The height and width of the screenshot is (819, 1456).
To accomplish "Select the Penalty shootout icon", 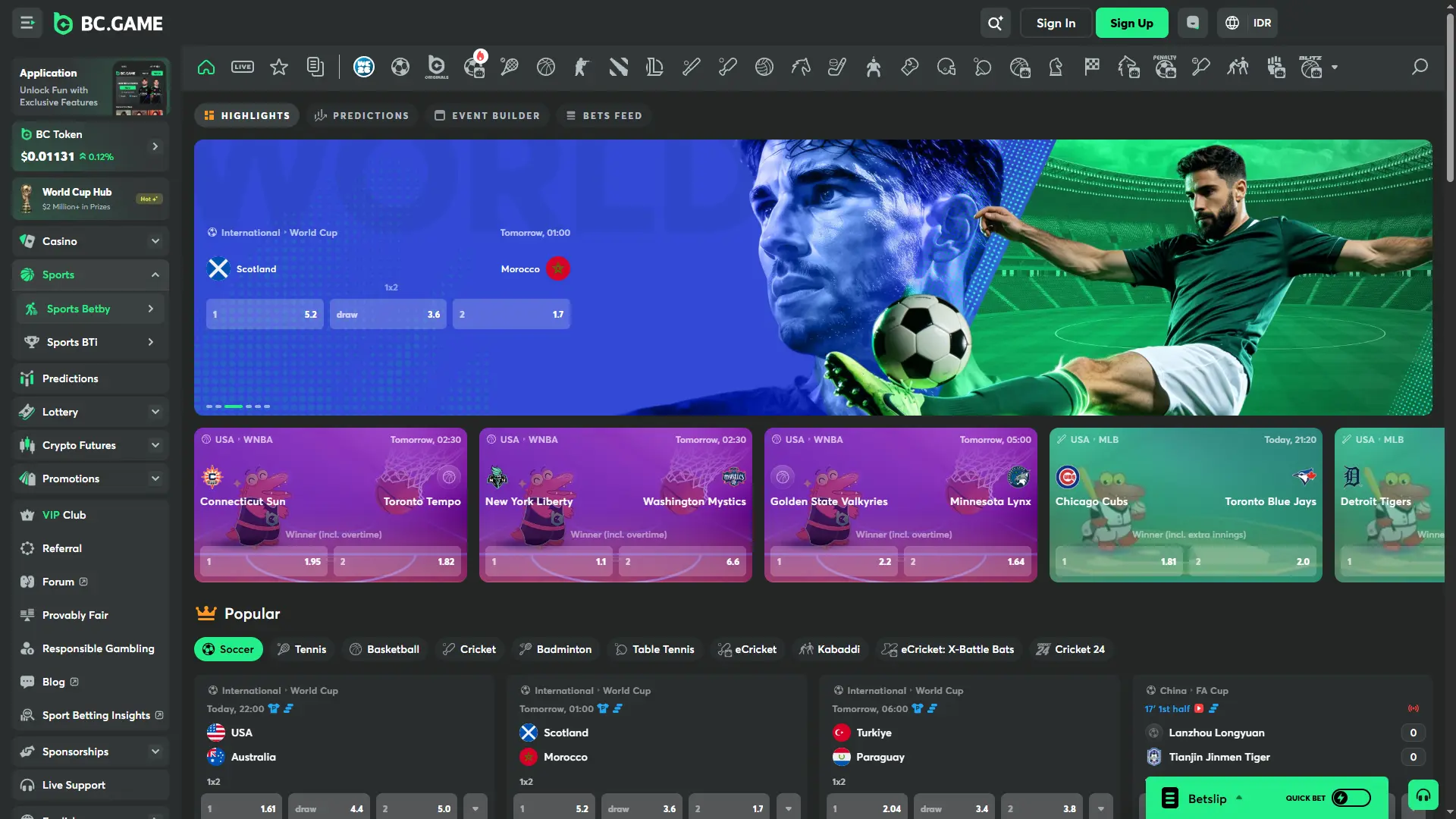I will [1165, 67].
